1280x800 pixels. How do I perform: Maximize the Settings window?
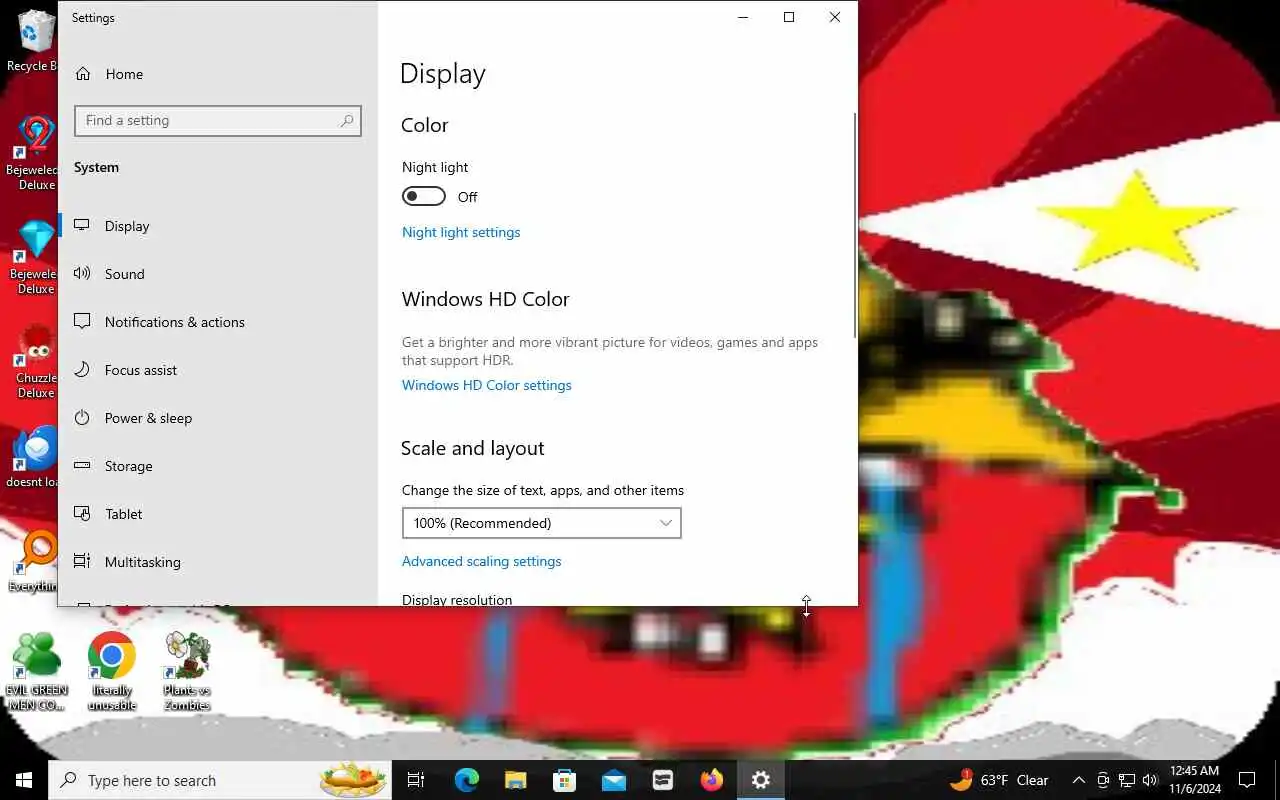(x=789, y=17)
